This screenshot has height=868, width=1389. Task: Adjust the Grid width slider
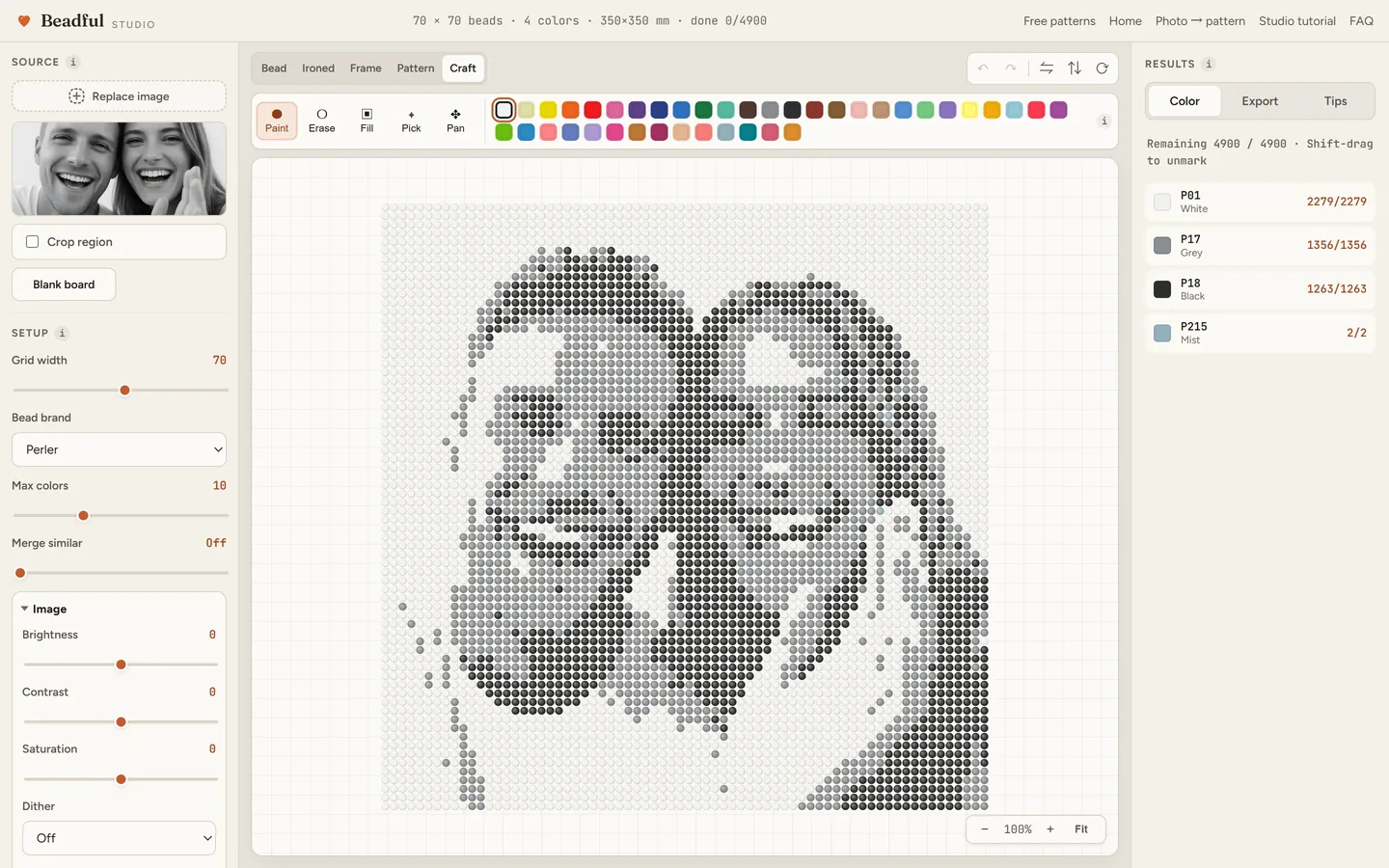(121, 391)
